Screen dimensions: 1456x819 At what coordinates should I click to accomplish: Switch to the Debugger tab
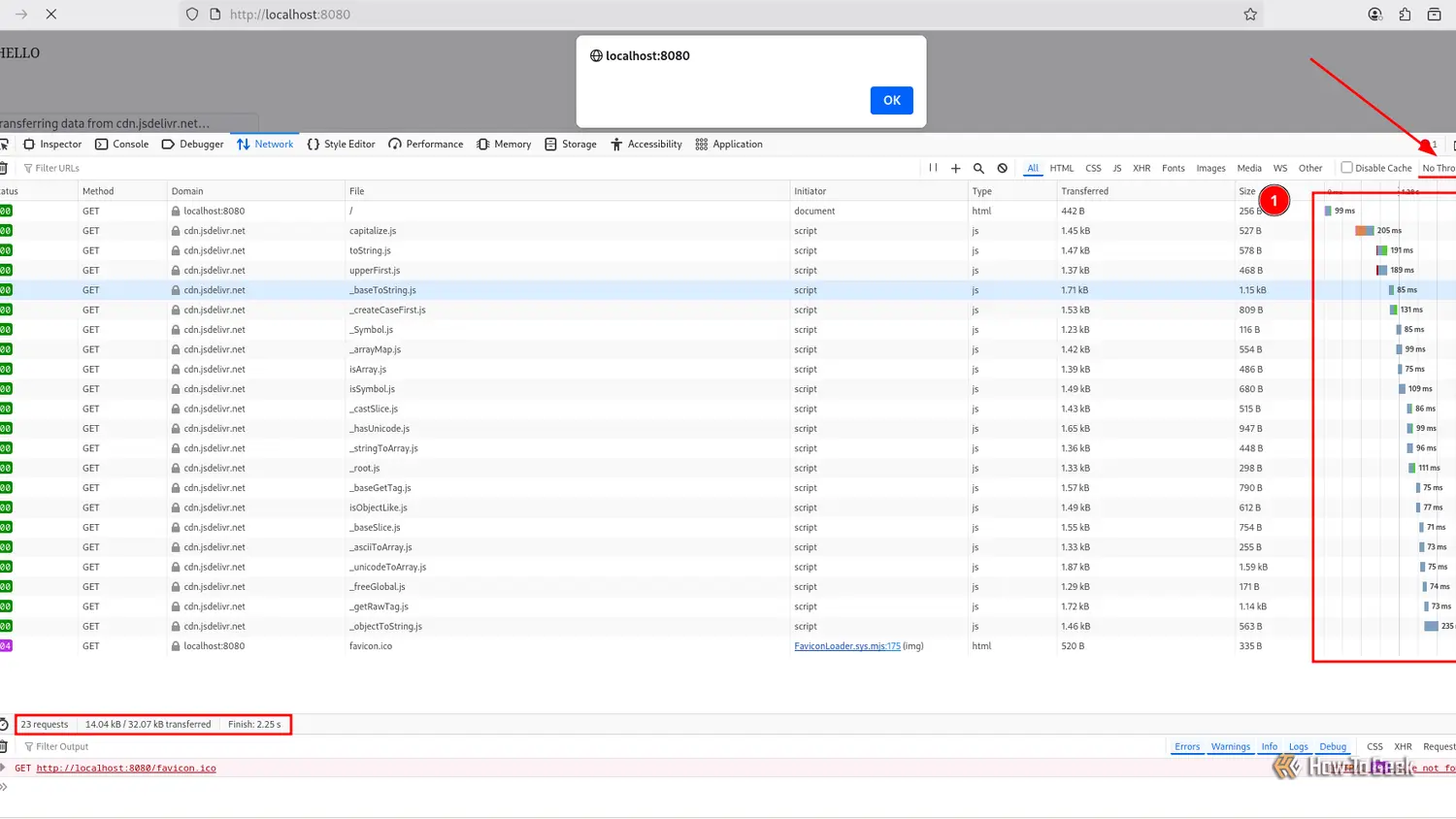pyautogui.click(x=192, y=145)
